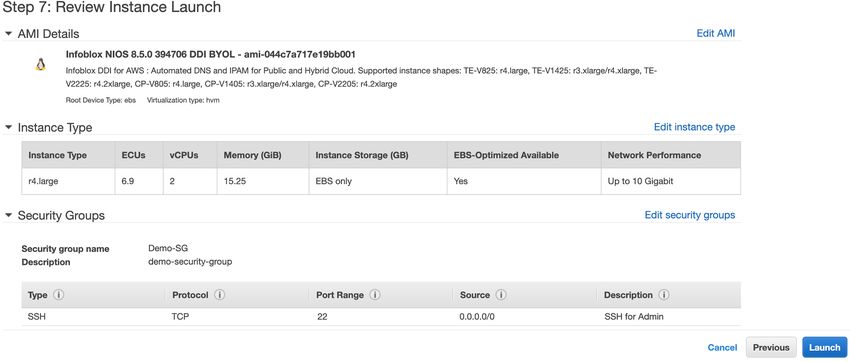Open the Edit AMI link
This screenshot has width=850, height=362.
(x=716, y=33)
